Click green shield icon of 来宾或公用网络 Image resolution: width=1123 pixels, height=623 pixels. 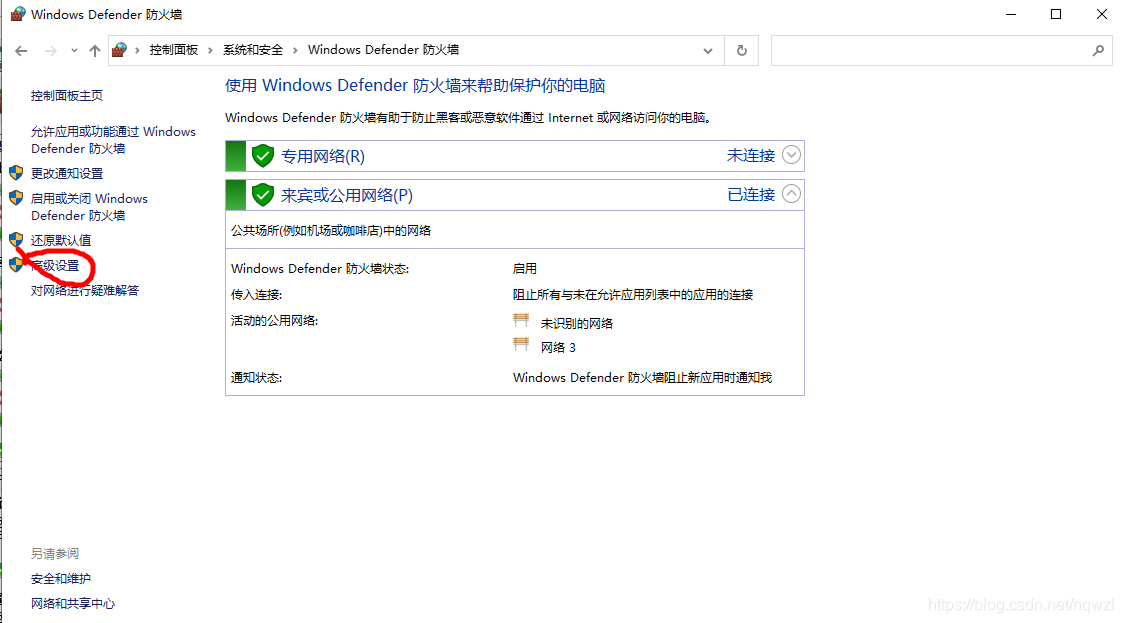click(x=263, y=195)
